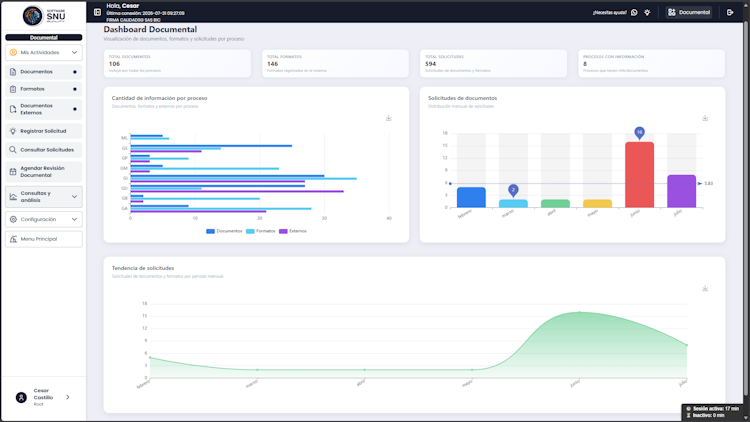Open Documentos Externos in sidebar
The height and width of the screenshot is (422, 750).
[44, 109]
